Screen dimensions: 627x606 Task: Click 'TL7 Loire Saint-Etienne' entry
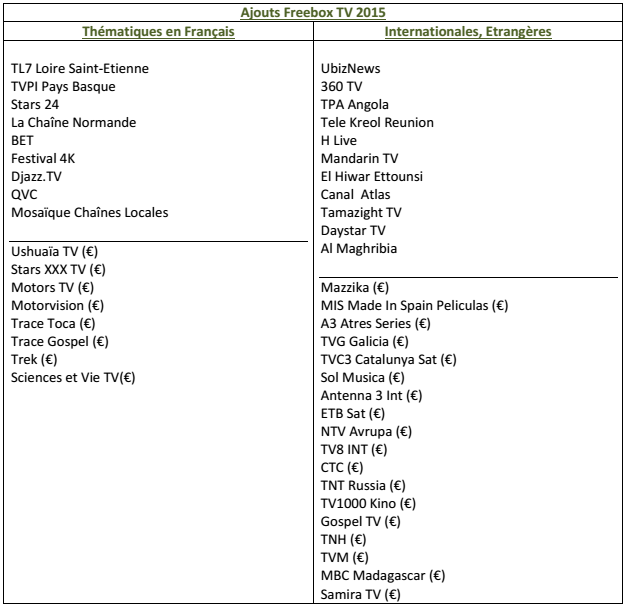pos(80,68)
